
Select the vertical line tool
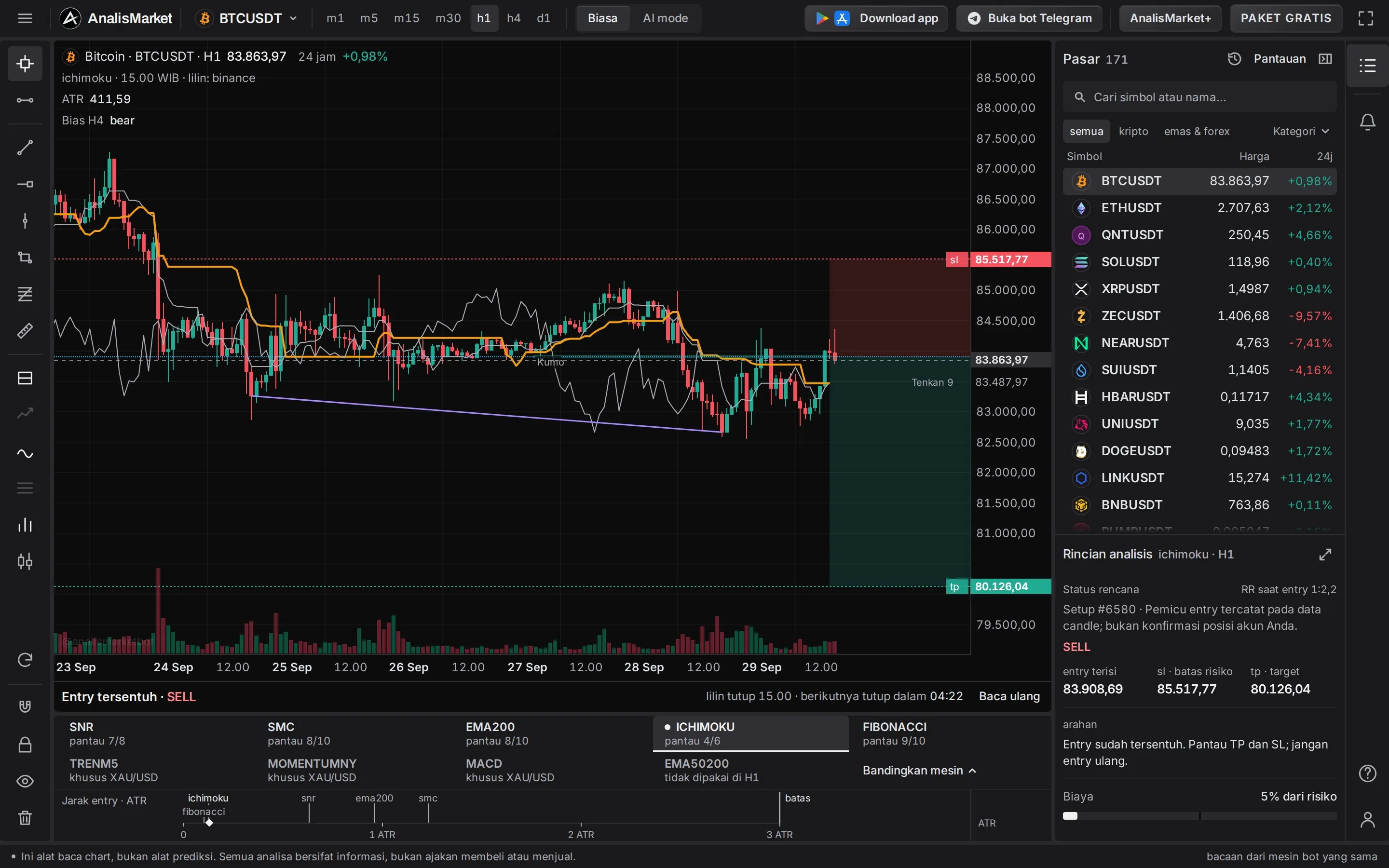25,221
